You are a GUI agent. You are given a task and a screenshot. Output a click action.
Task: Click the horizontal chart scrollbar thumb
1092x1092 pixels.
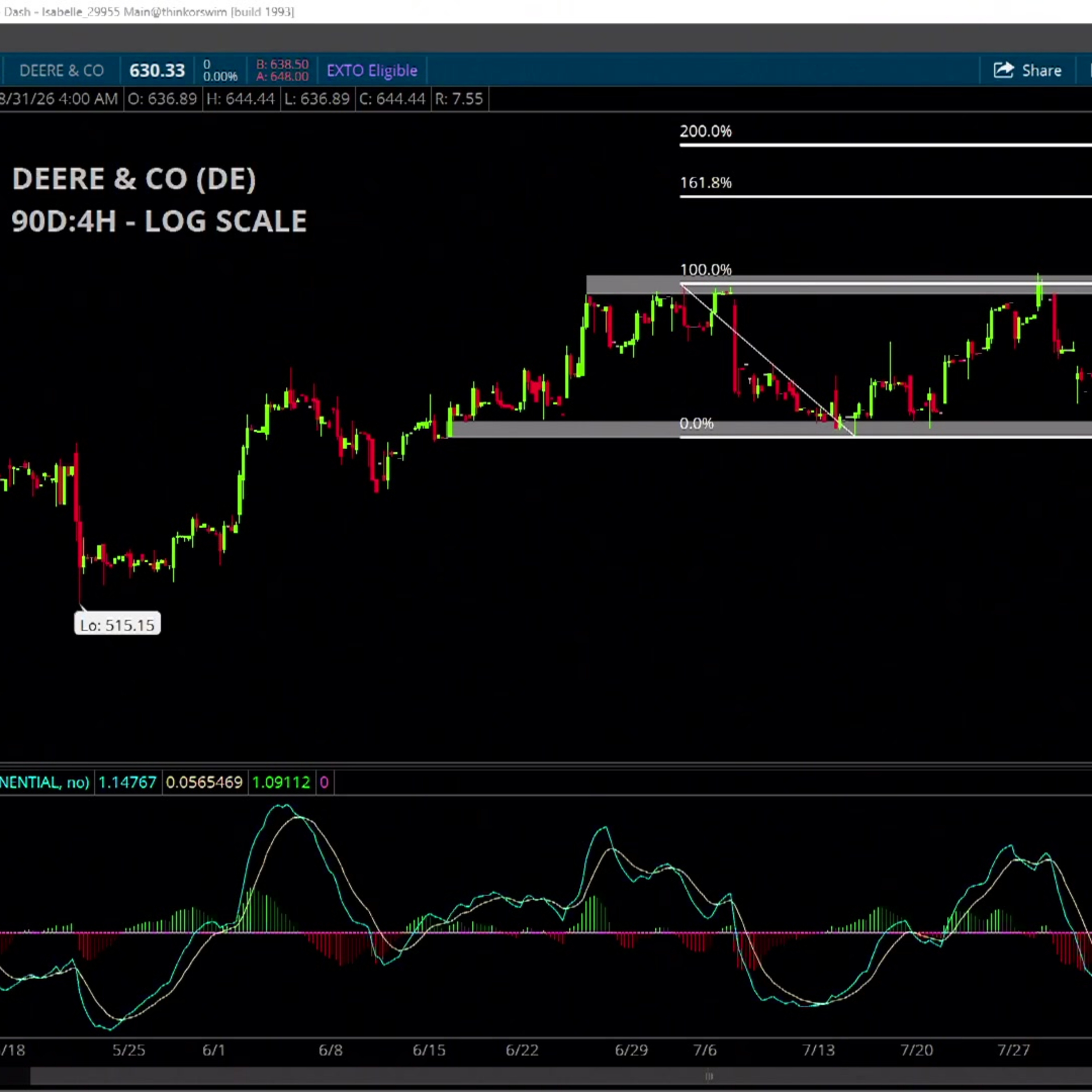pyautogui.click(x=561, y=1076)
